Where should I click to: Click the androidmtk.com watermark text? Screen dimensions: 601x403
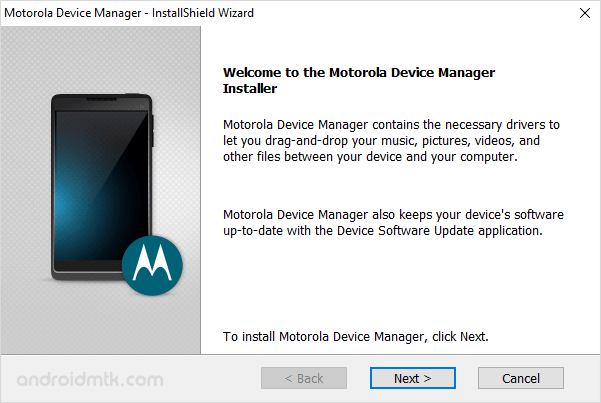[90, 379]
